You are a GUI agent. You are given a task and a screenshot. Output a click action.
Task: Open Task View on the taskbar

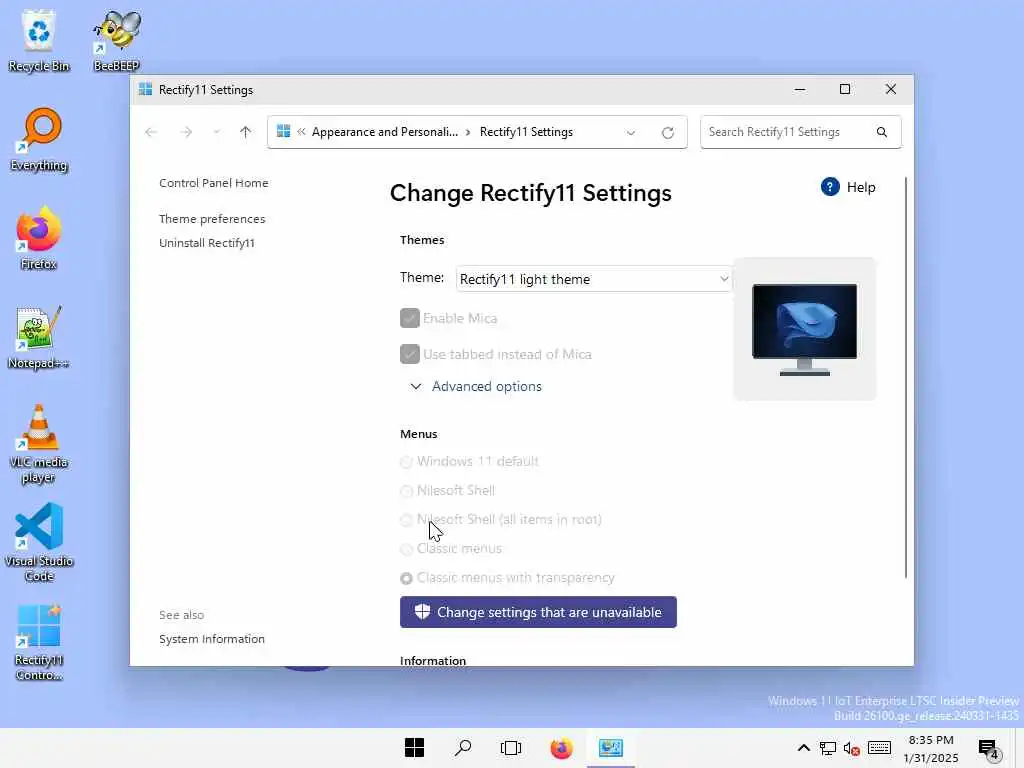click(511, 748)
